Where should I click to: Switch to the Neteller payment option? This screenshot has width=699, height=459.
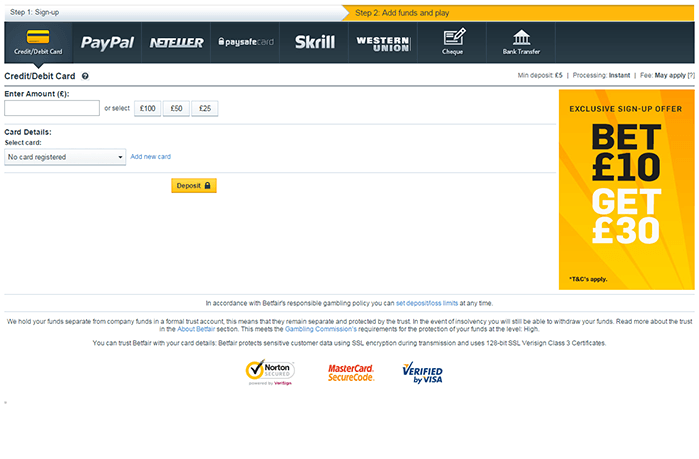(x=176, y=42)
